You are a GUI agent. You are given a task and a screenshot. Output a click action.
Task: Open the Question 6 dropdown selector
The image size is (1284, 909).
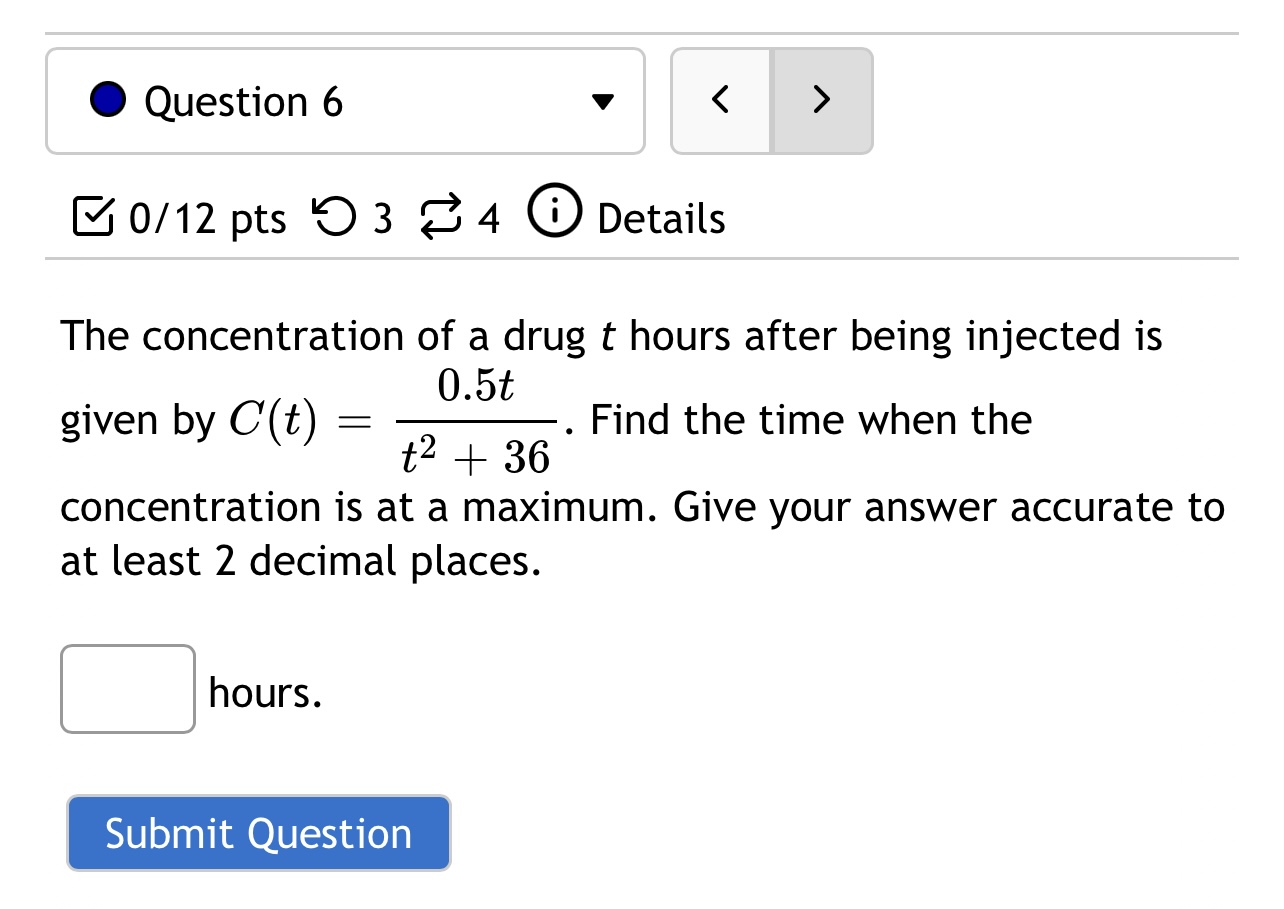tap(345, 100)
